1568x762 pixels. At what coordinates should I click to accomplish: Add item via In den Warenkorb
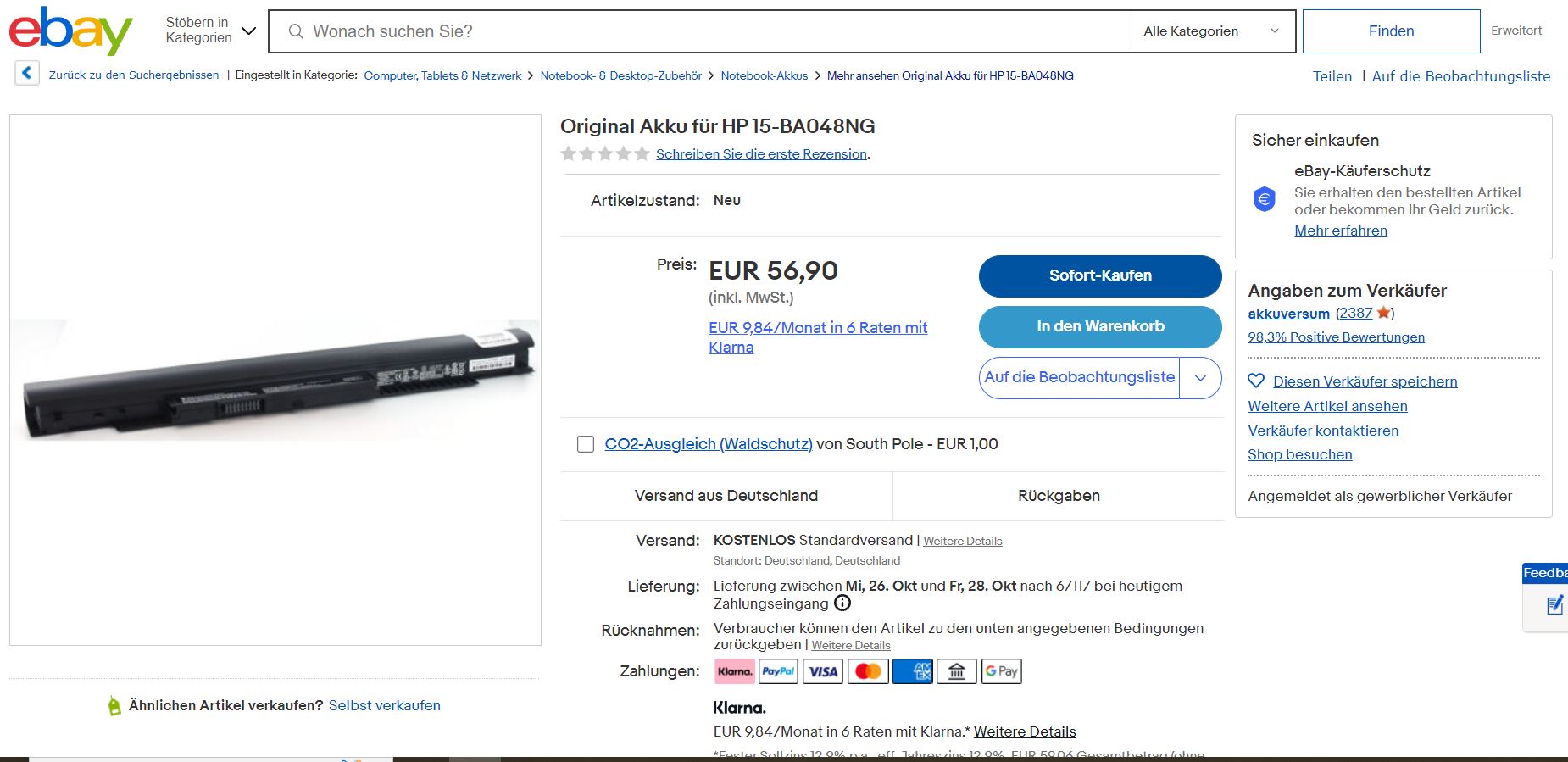(x=1099, y=326)
